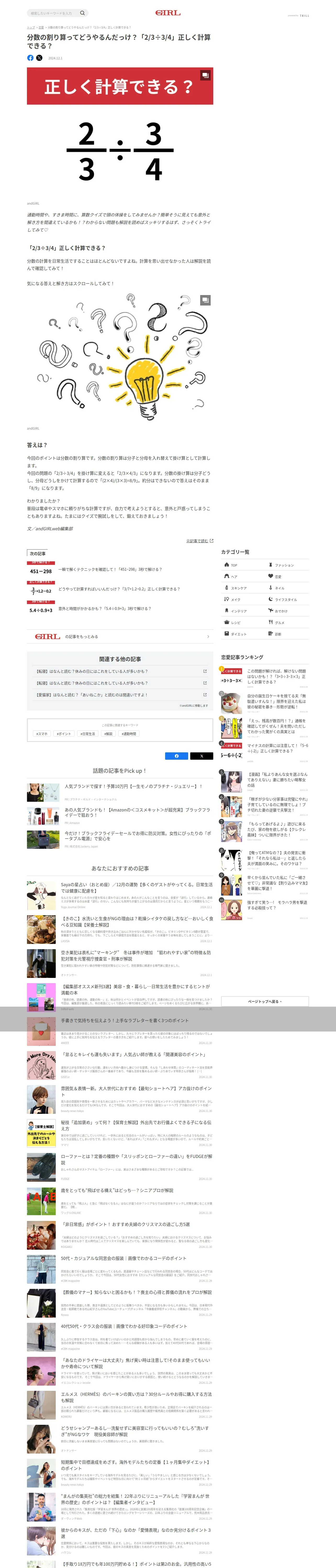This screenshot has height=1568, width=336.
Task: Open next article about 451−298
Action: (120, 570)
